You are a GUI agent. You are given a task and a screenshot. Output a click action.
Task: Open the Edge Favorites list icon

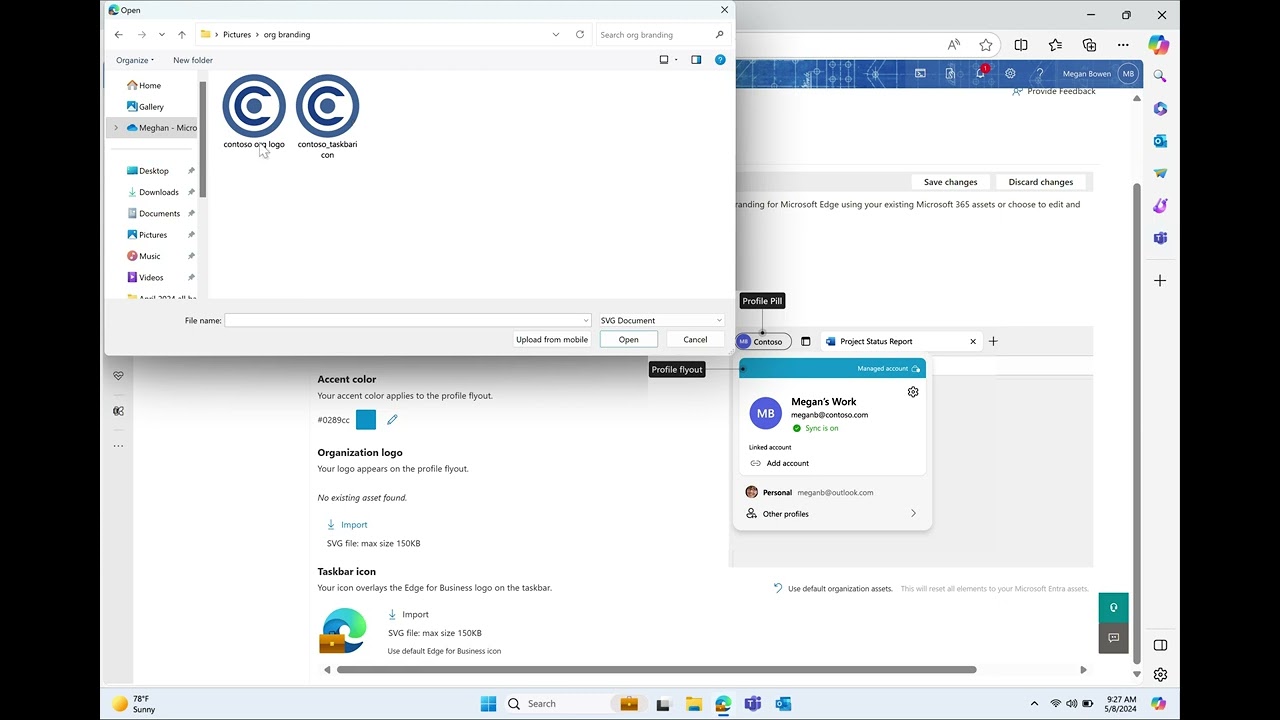(x=1055, y=45)
